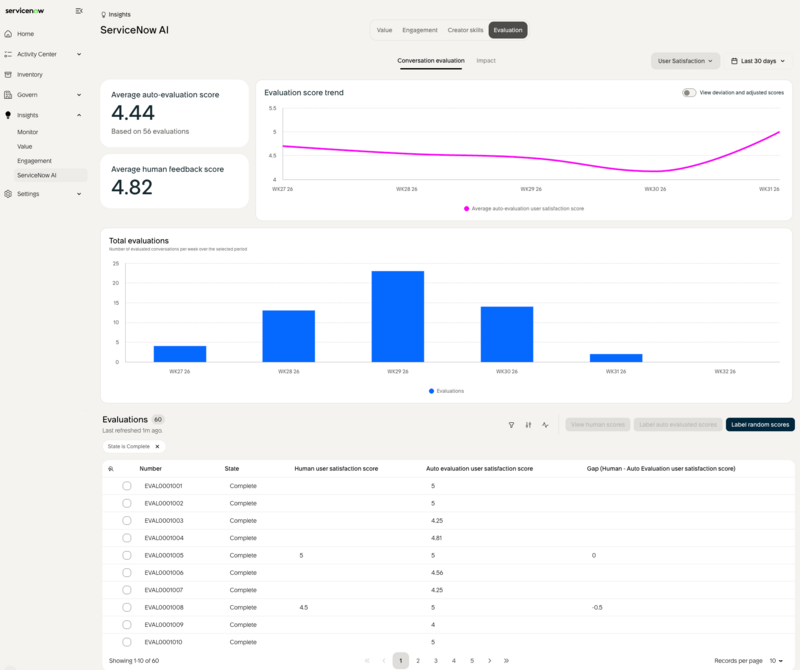Switch to the Creator skills tab

pyautogui.click(x=465, y=30)
